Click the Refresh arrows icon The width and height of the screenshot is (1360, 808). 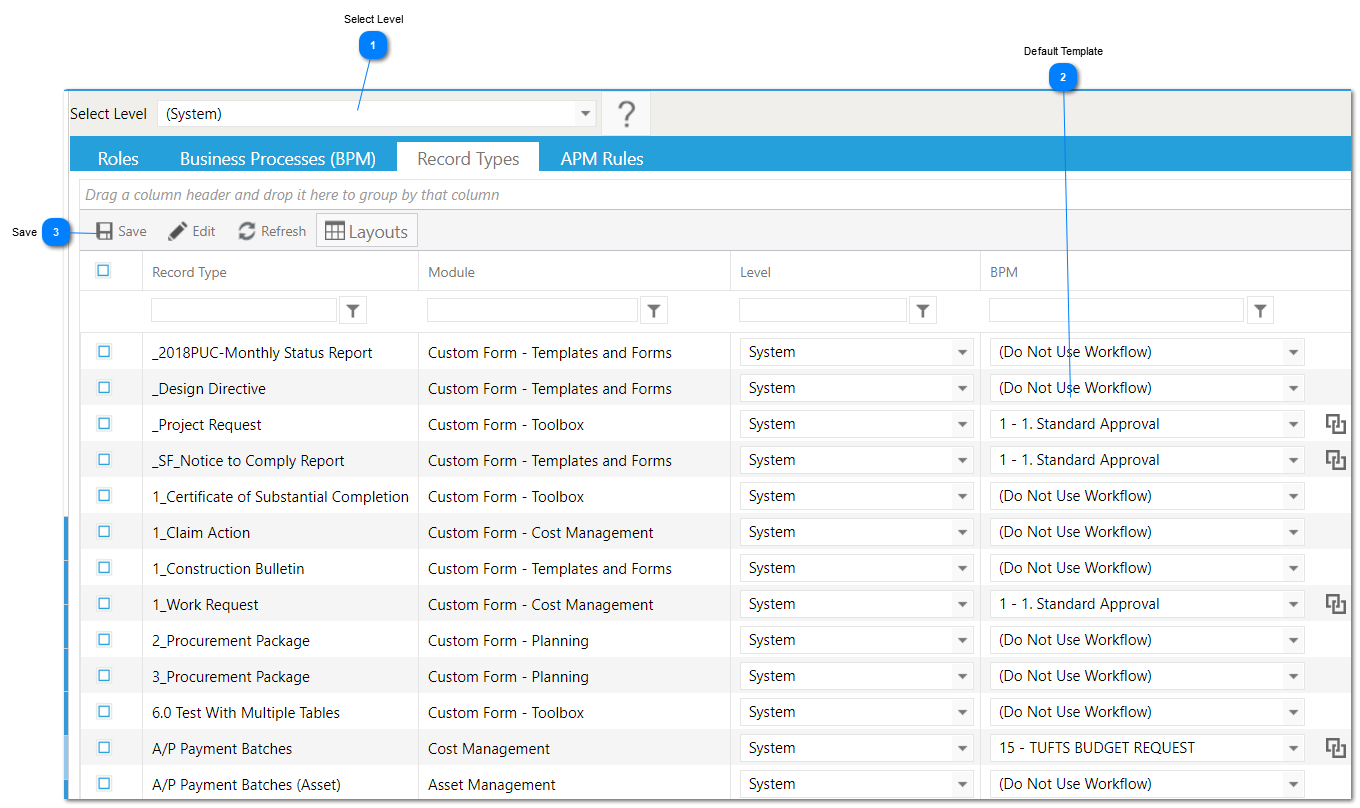pos(247,231)
